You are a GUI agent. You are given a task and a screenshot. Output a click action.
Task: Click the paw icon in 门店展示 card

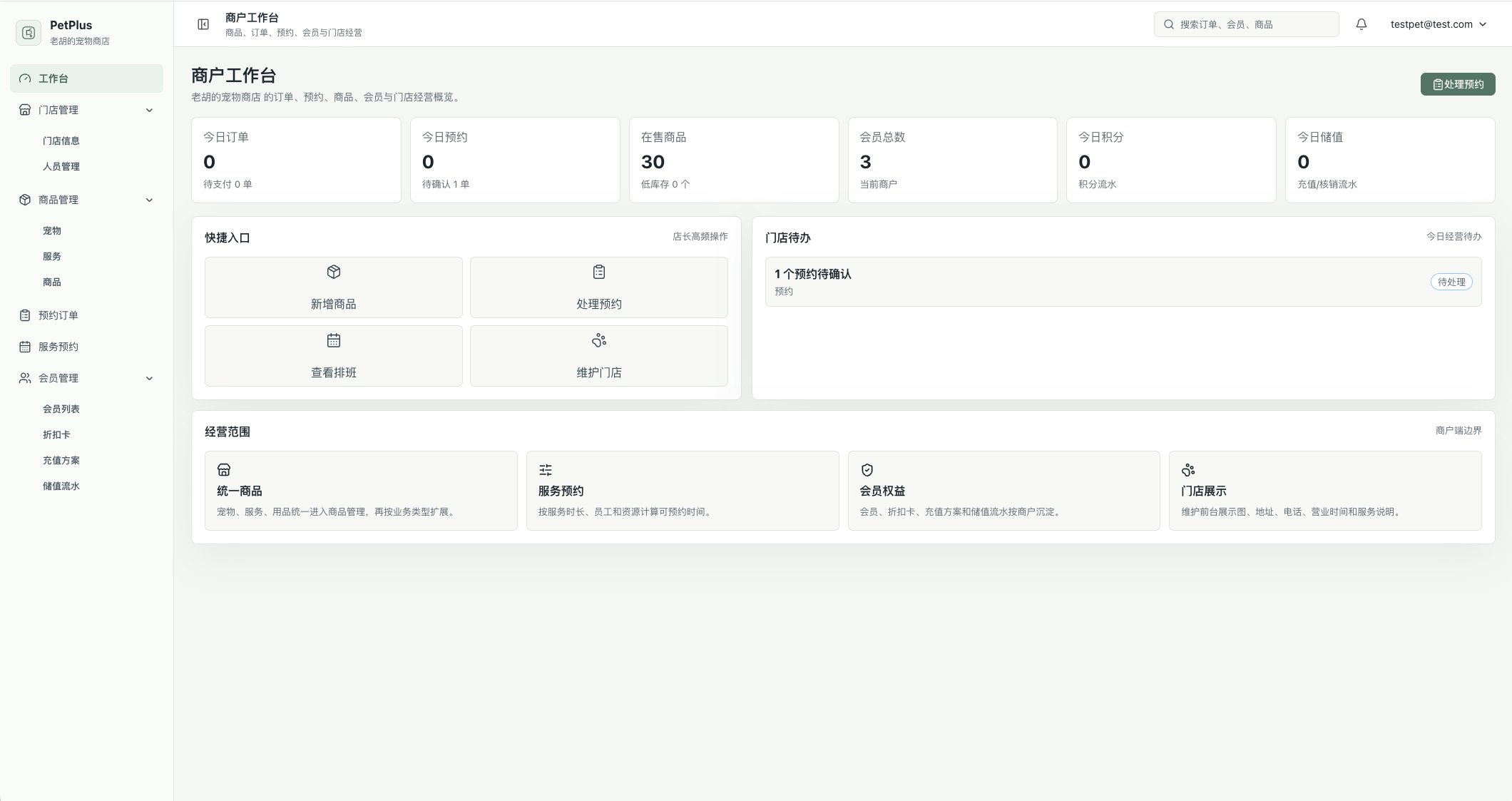(1188, 470)
